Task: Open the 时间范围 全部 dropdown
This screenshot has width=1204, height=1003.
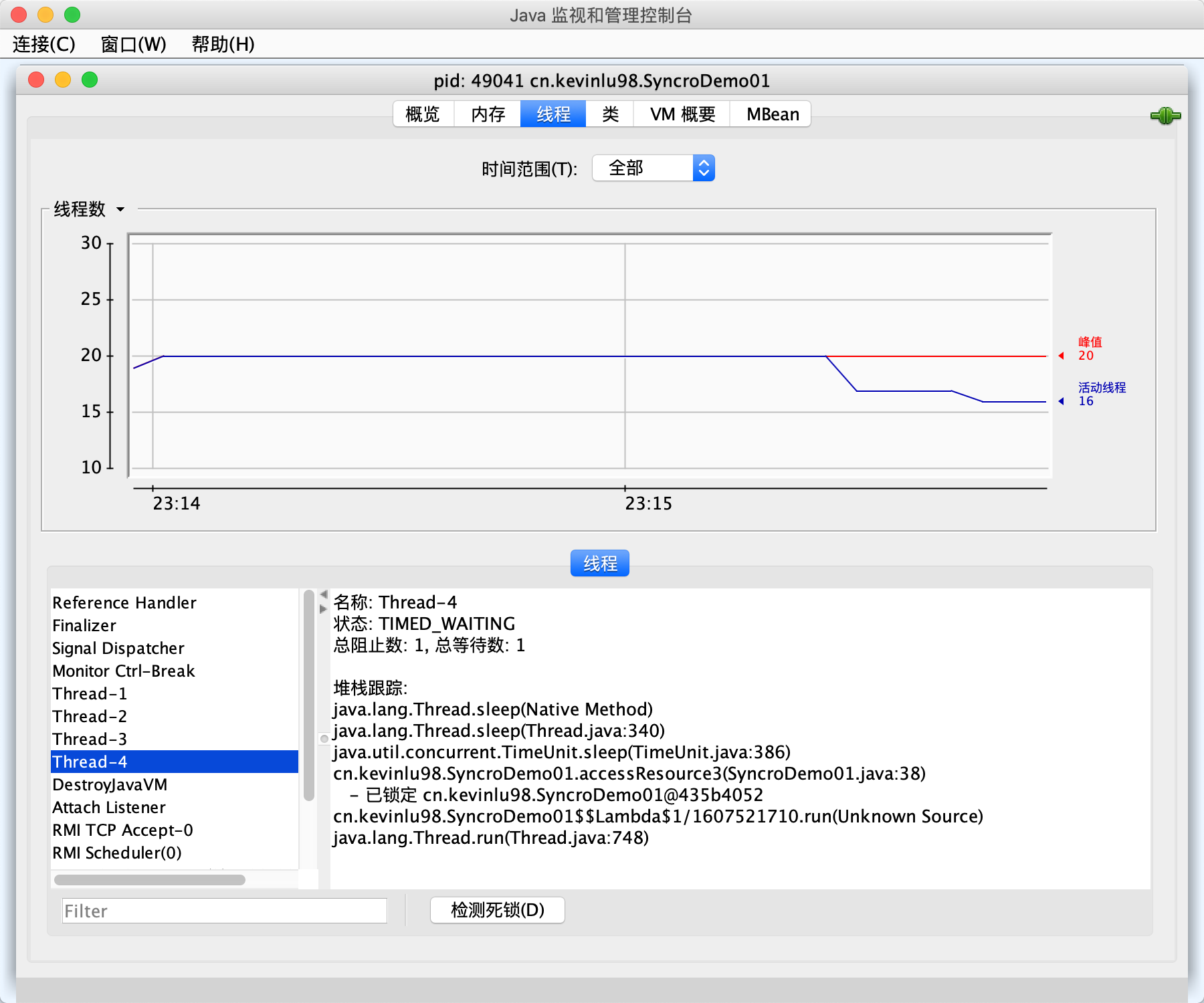Action: point(654,168)
